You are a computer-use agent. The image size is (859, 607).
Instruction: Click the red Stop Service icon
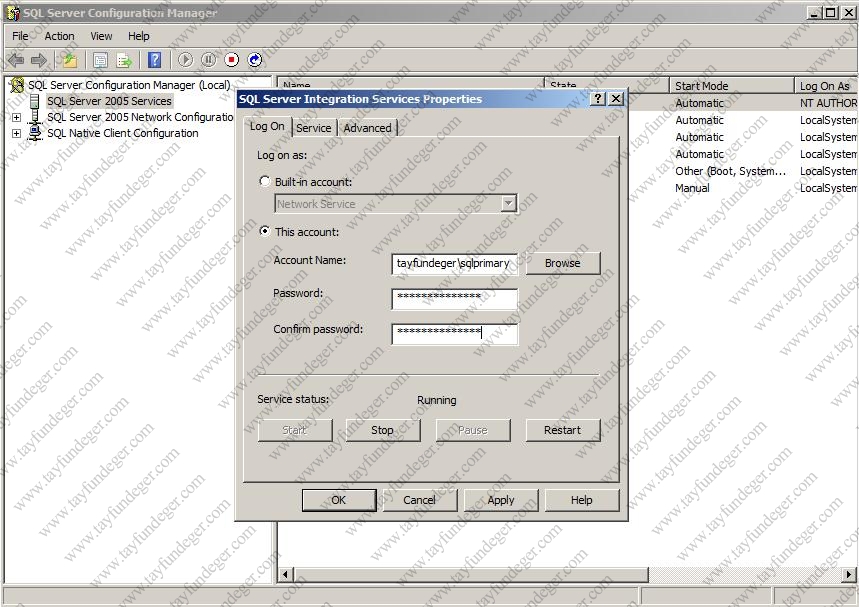coord(232,60)
